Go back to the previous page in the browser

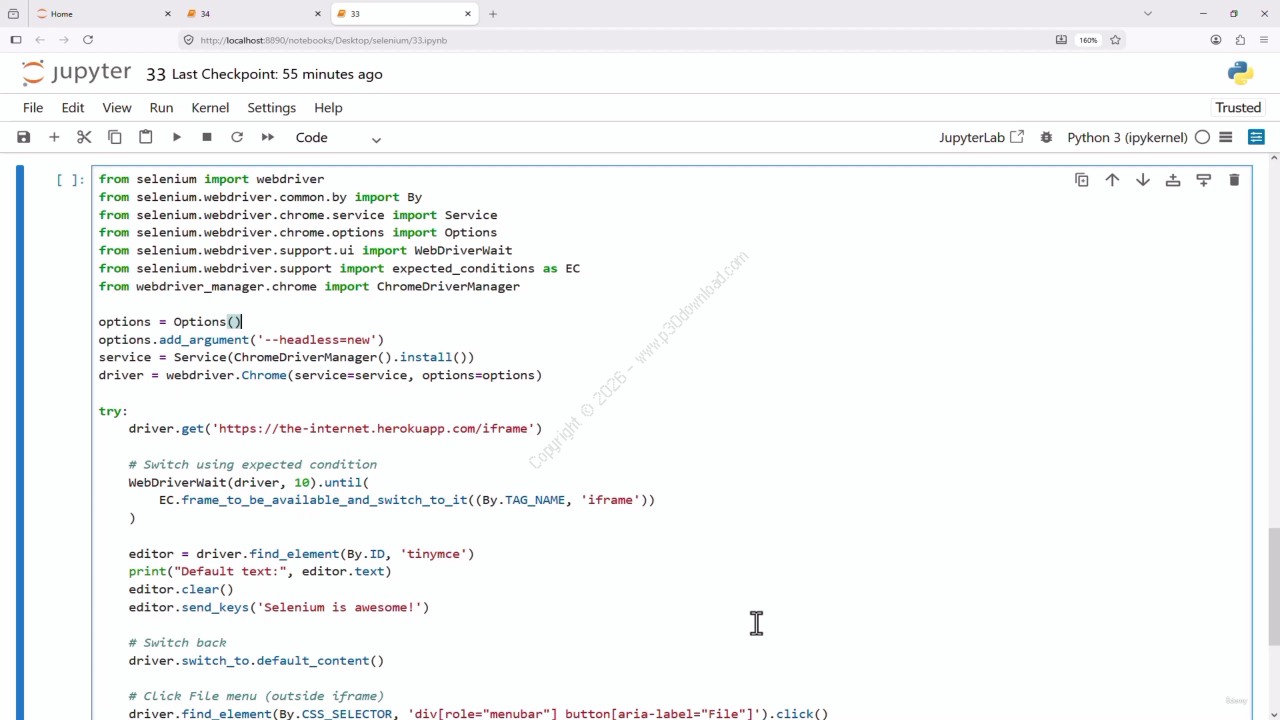40,40
